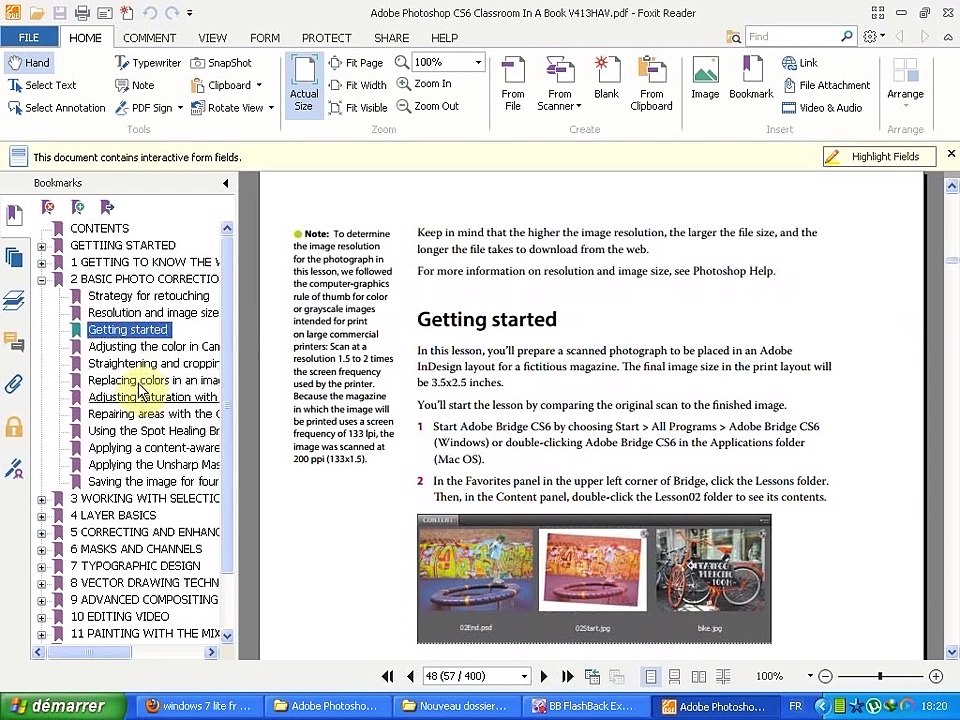Click the Actual Size zoom button
960x720 pixels.
tap(304, 85)
